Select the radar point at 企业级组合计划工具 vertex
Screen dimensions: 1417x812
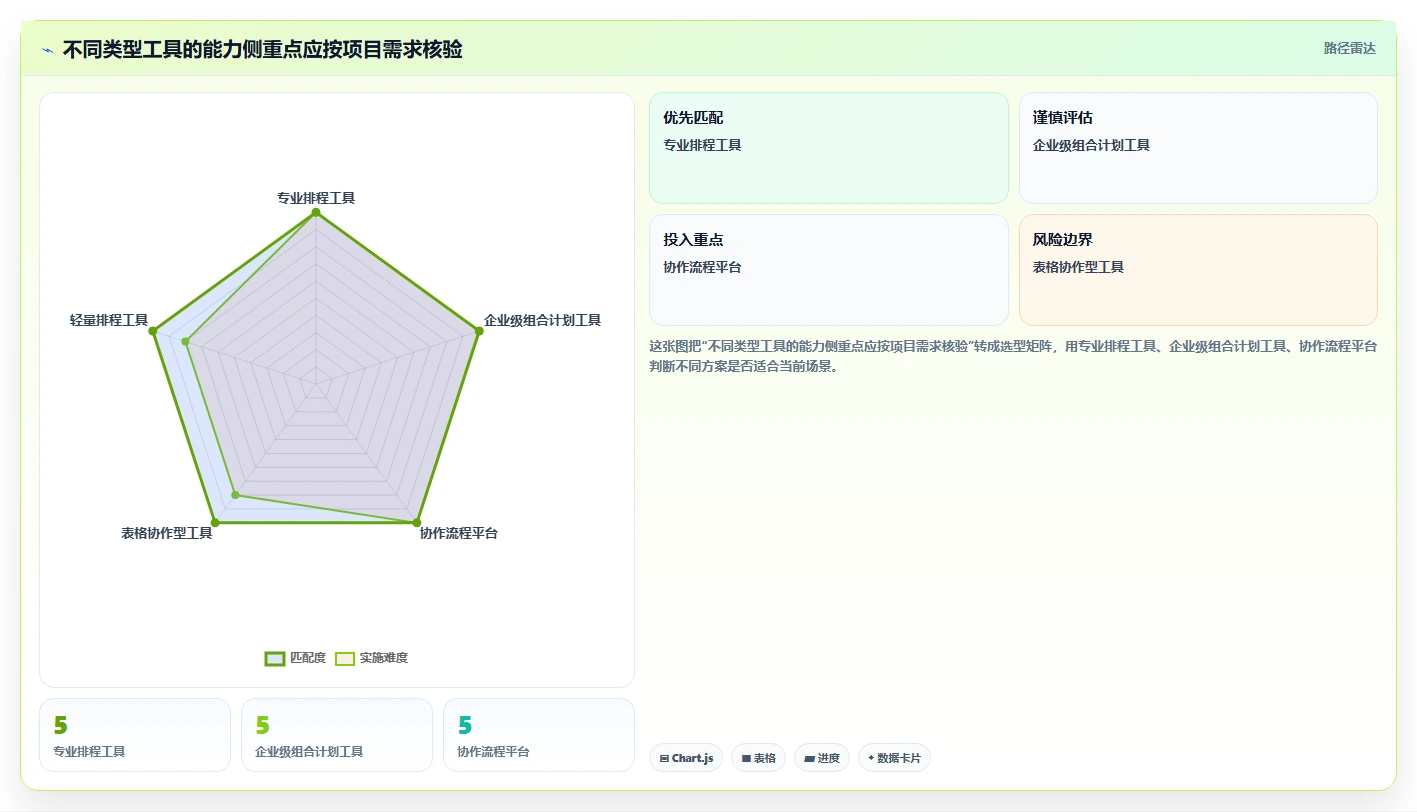click(478, 331)
